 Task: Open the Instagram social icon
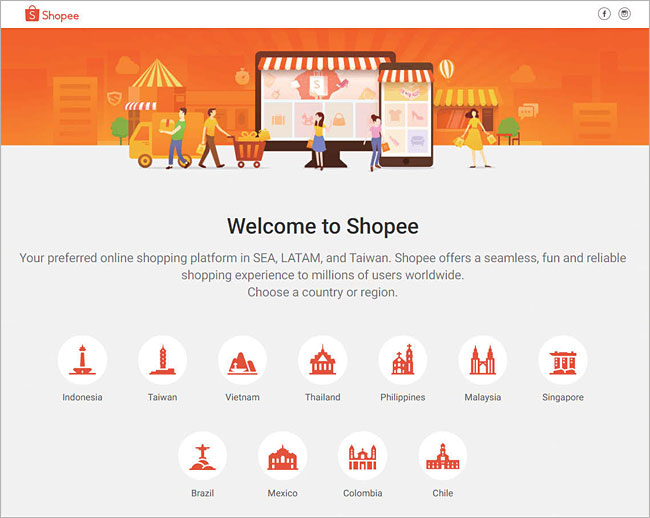pyautogui.click(x=624, y=14)
